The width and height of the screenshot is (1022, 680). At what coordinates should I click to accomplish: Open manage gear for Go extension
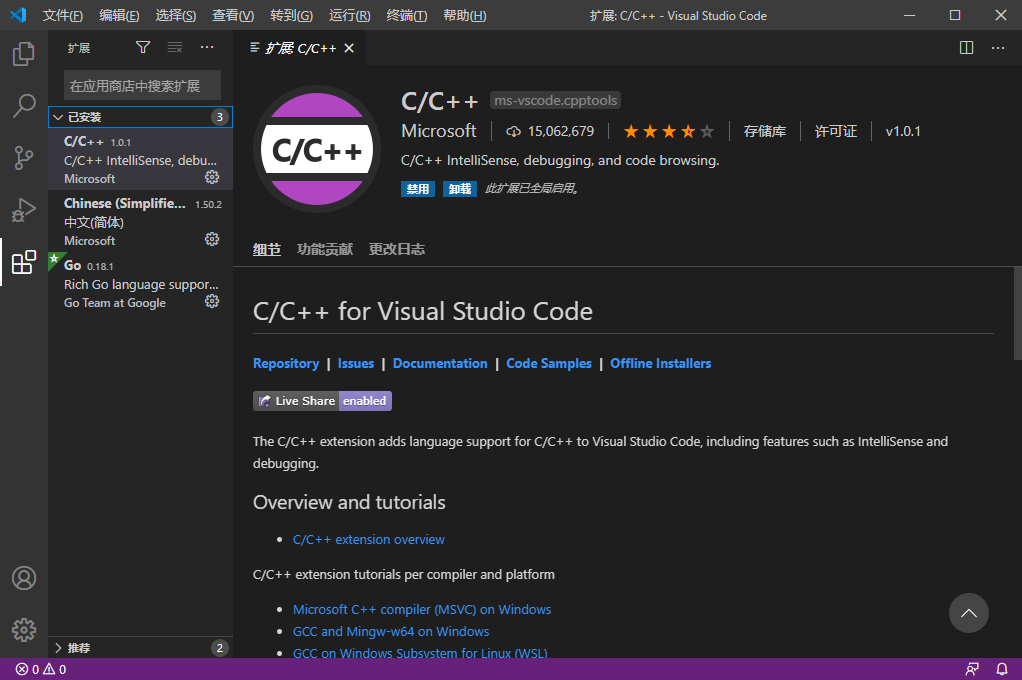tap(212, 301)
